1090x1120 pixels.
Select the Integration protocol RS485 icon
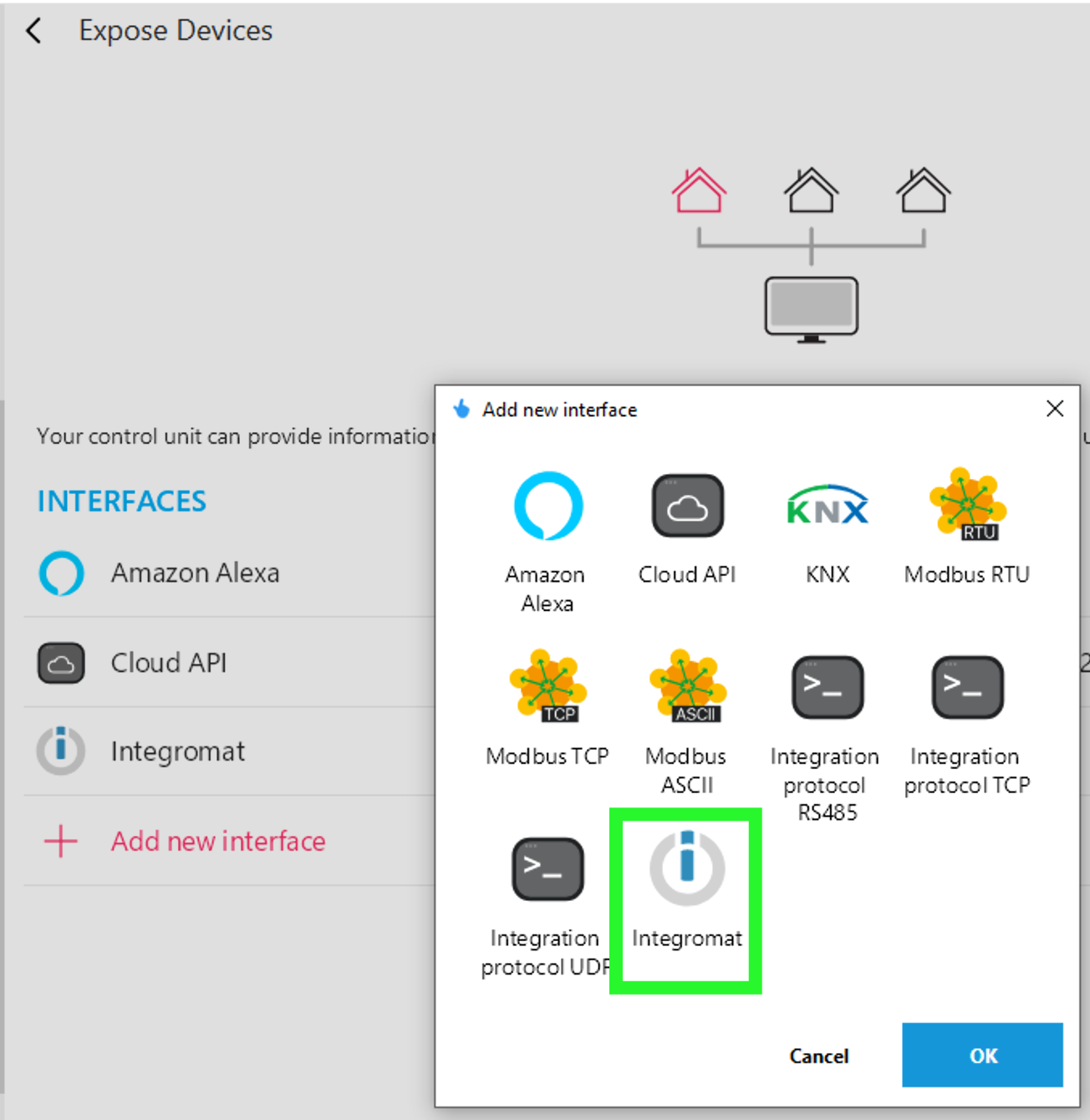click(827, 687)
